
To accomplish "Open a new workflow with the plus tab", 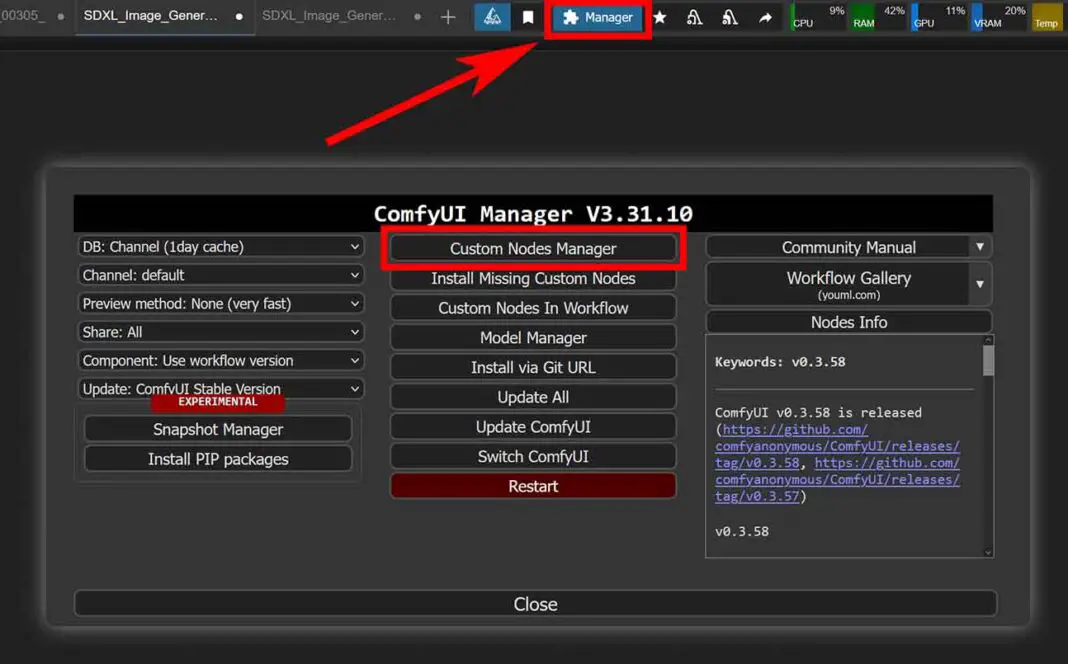I will [447, 16].
